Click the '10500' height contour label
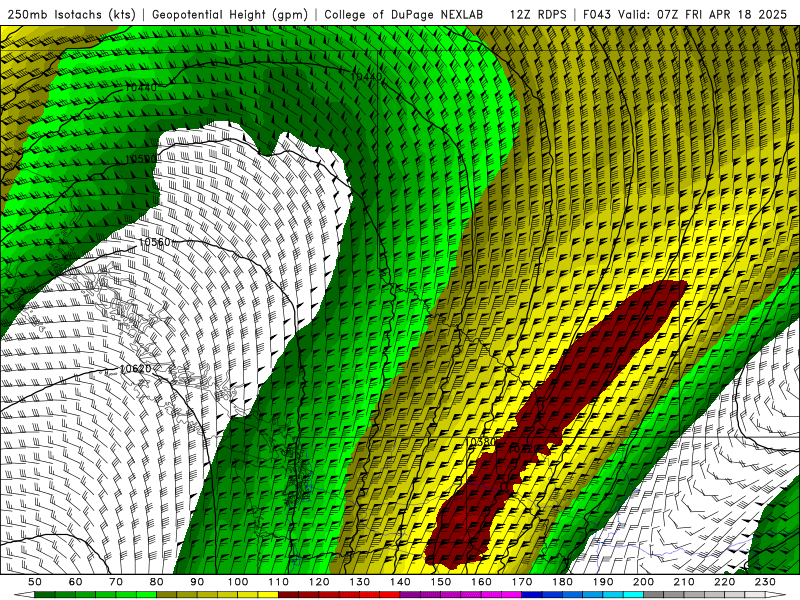This screenshot has height=600, width=800. pos(141,160)
